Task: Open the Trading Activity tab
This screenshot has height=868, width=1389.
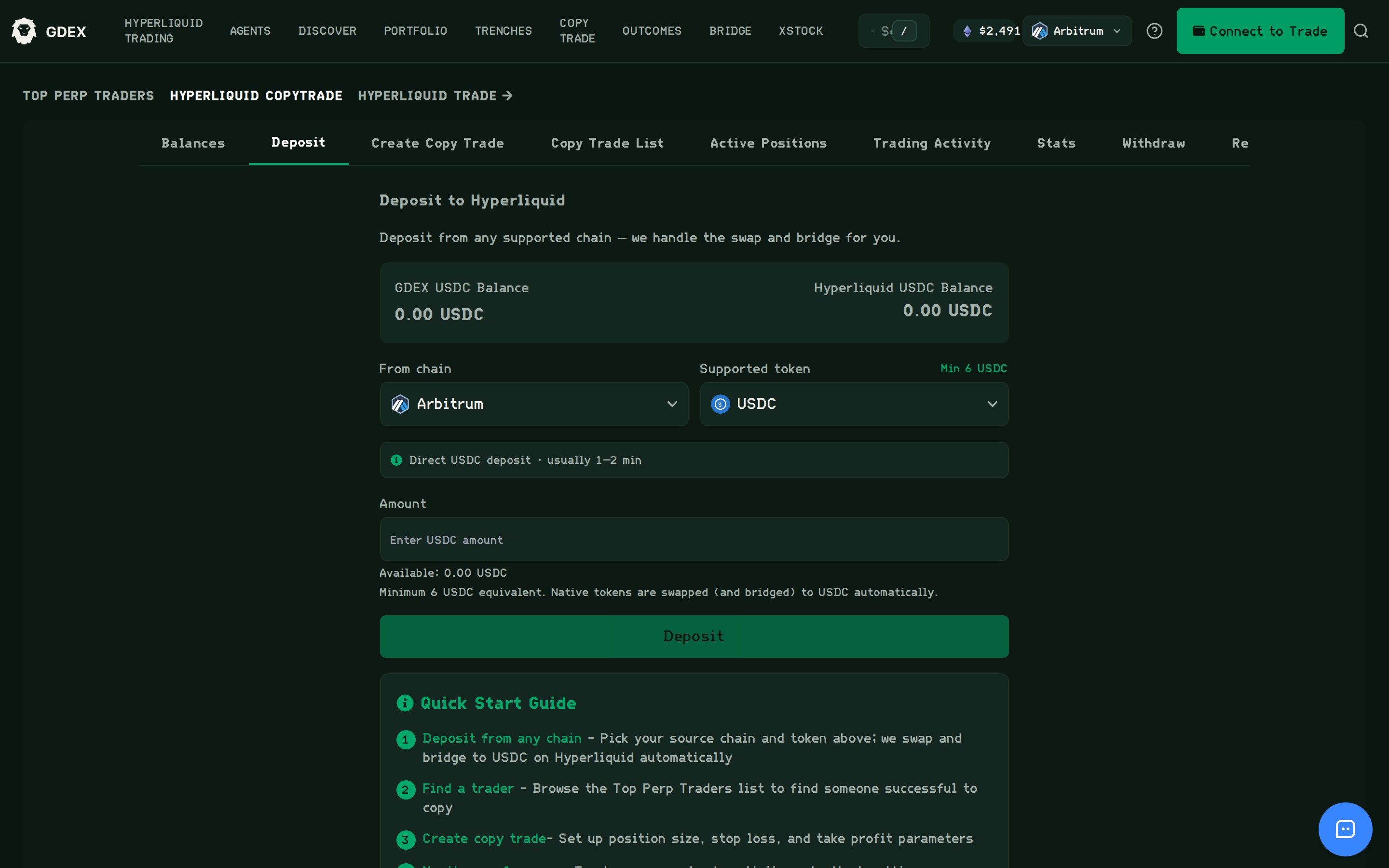Action: tap(932, 143)
